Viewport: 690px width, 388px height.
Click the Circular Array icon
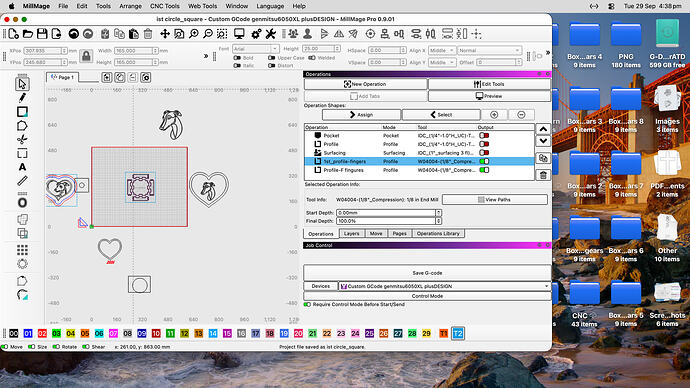pos(22,264)
